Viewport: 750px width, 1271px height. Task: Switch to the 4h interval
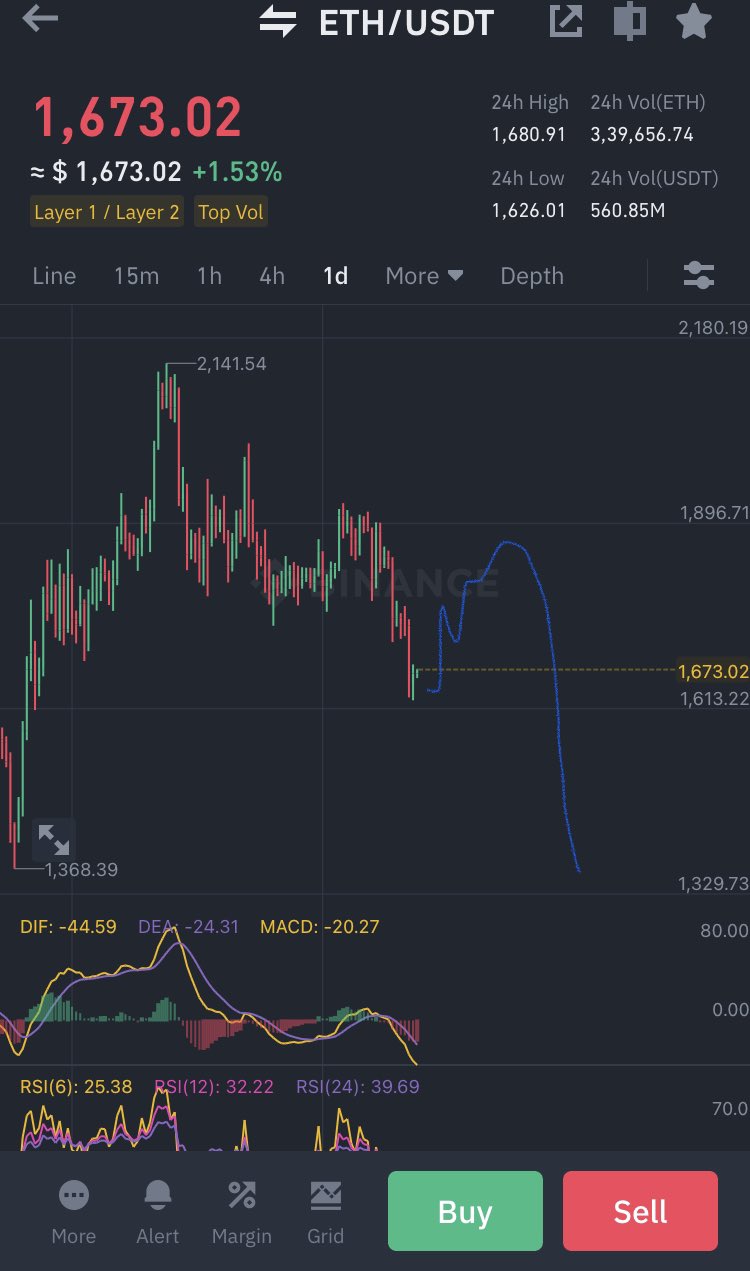coord(272,276)
